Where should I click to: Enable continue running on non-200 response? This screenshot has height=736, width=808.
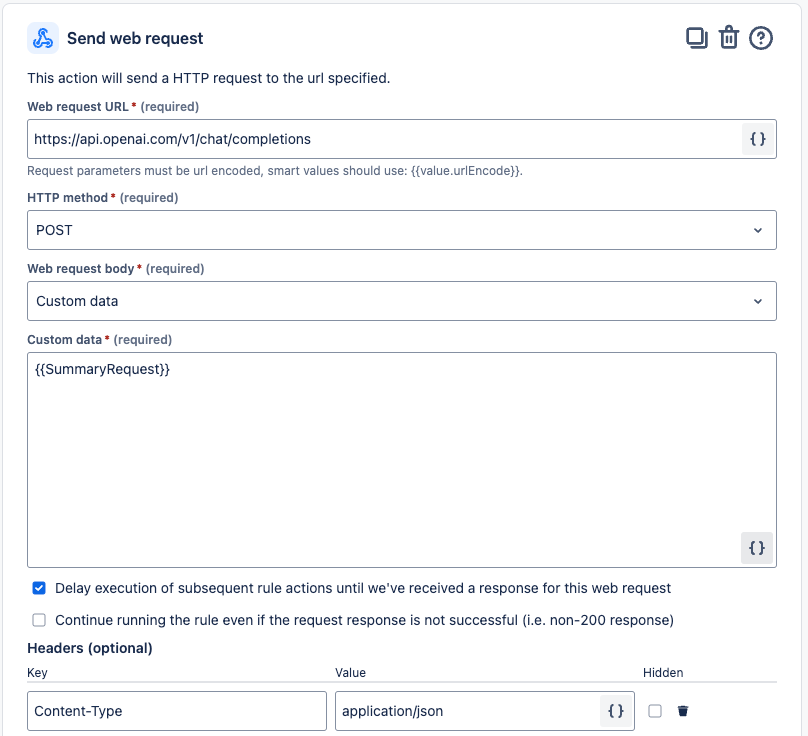tap(39, 620)
